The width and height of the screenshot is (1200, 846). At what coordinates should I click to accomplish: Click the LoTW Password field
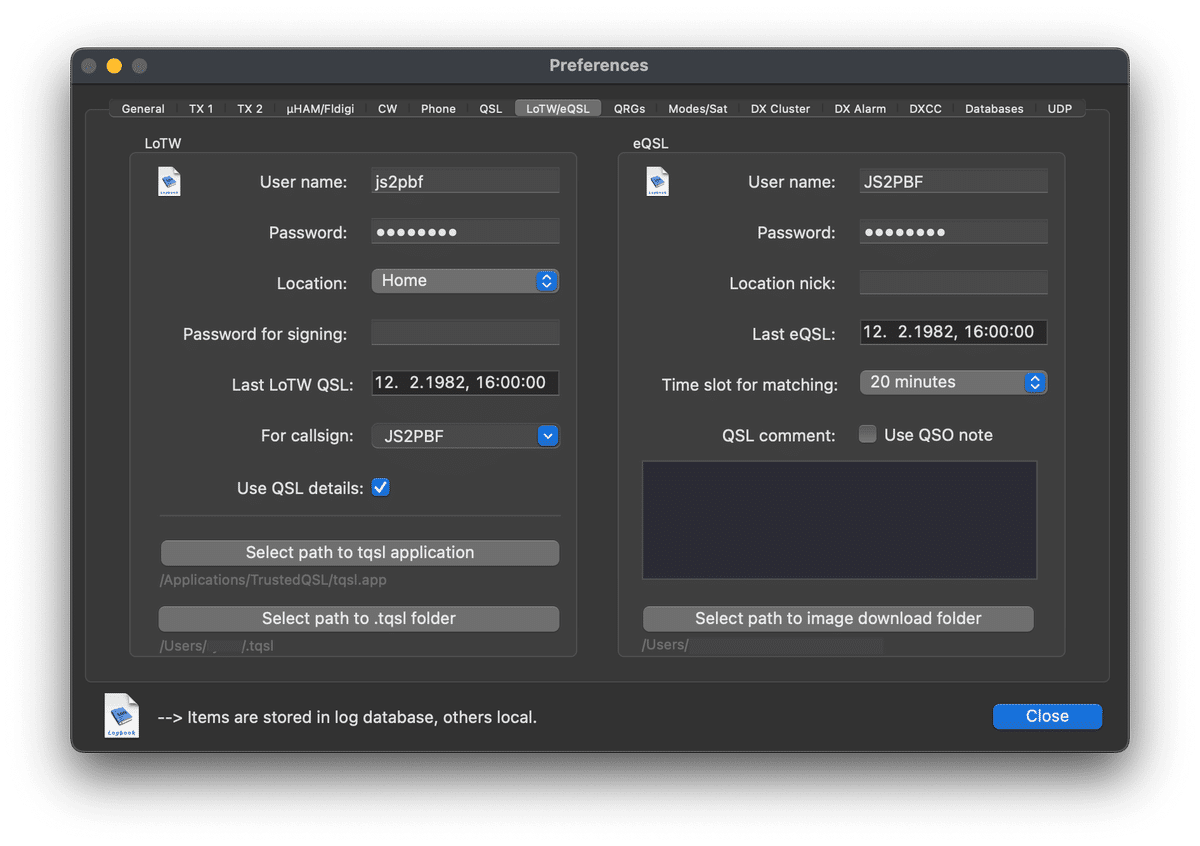[465, 232]
